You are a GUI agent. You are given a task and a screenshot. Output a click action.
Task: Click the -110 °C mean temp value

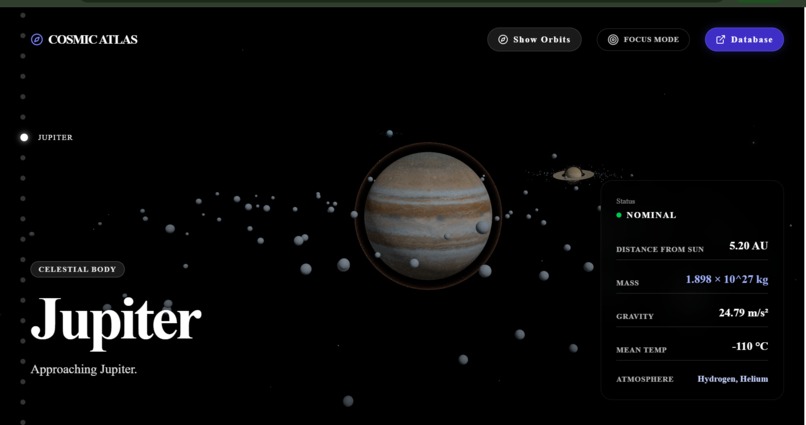(750, 346)
